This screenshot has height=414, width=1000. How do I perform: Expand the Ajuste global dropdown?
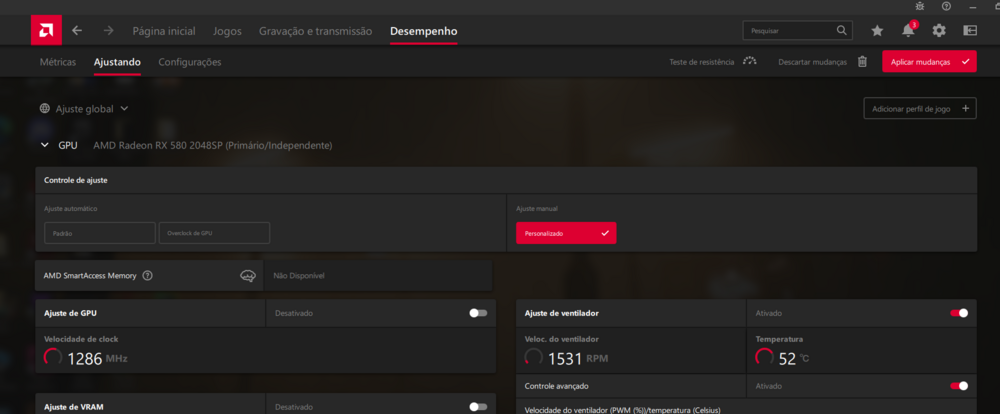click(x=124, y=108)
